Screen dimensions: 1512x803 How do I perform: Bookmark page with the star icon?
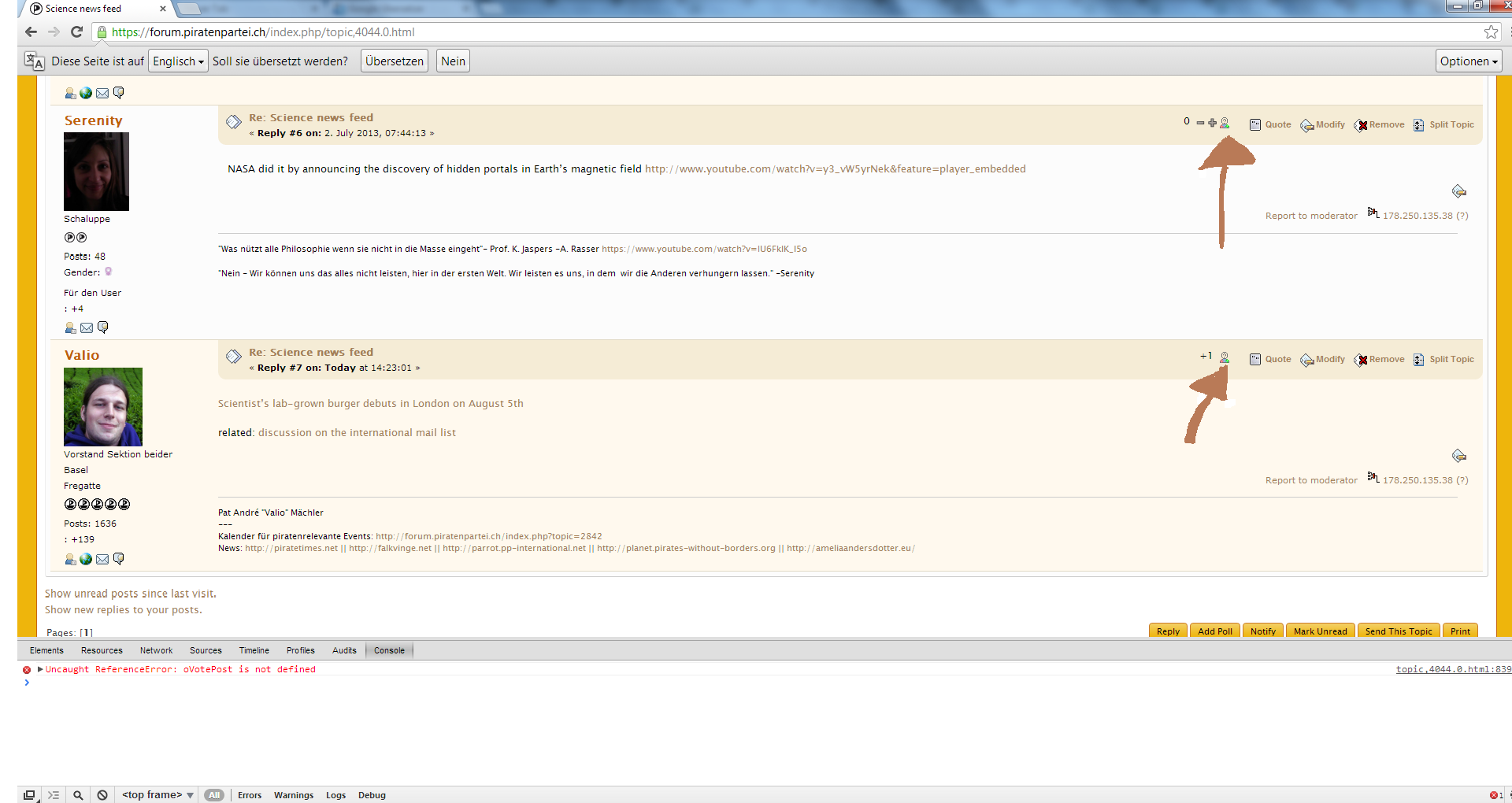(1491, 32)
